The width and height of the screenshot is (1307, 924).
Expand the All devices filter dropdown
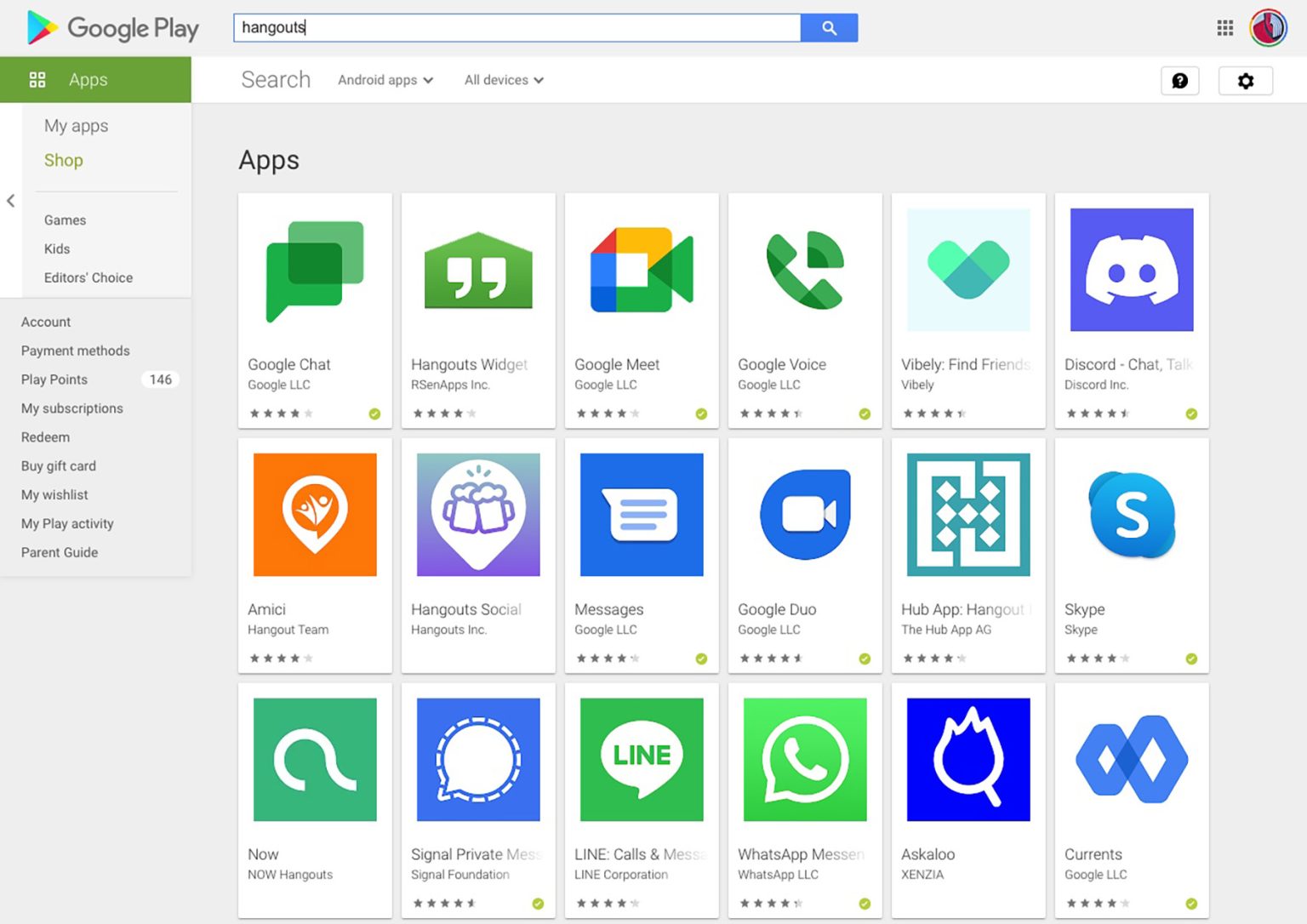pos(504,80)
